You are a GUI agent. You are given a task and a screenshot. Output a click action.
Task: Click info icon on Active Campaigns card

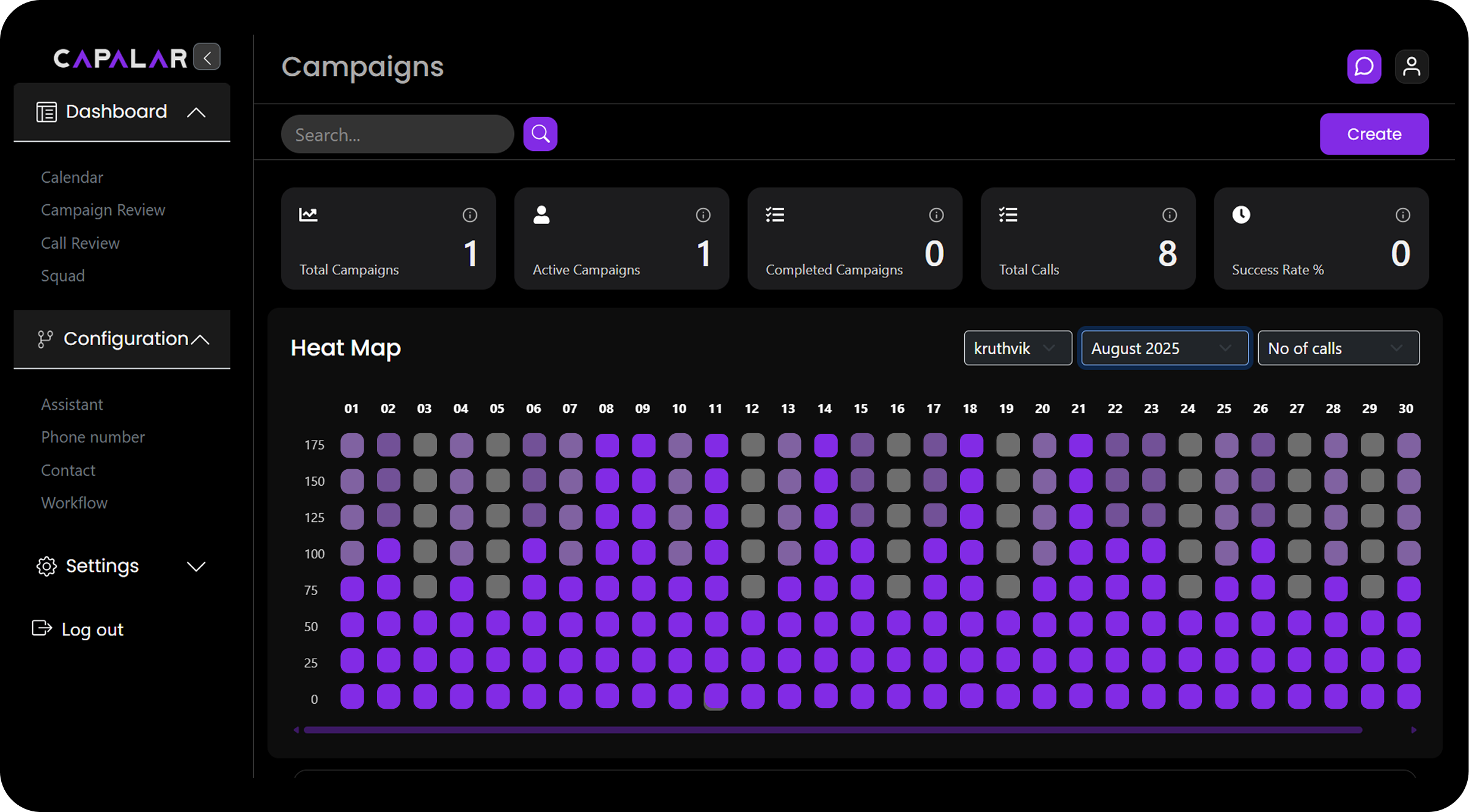coord(703,215)
